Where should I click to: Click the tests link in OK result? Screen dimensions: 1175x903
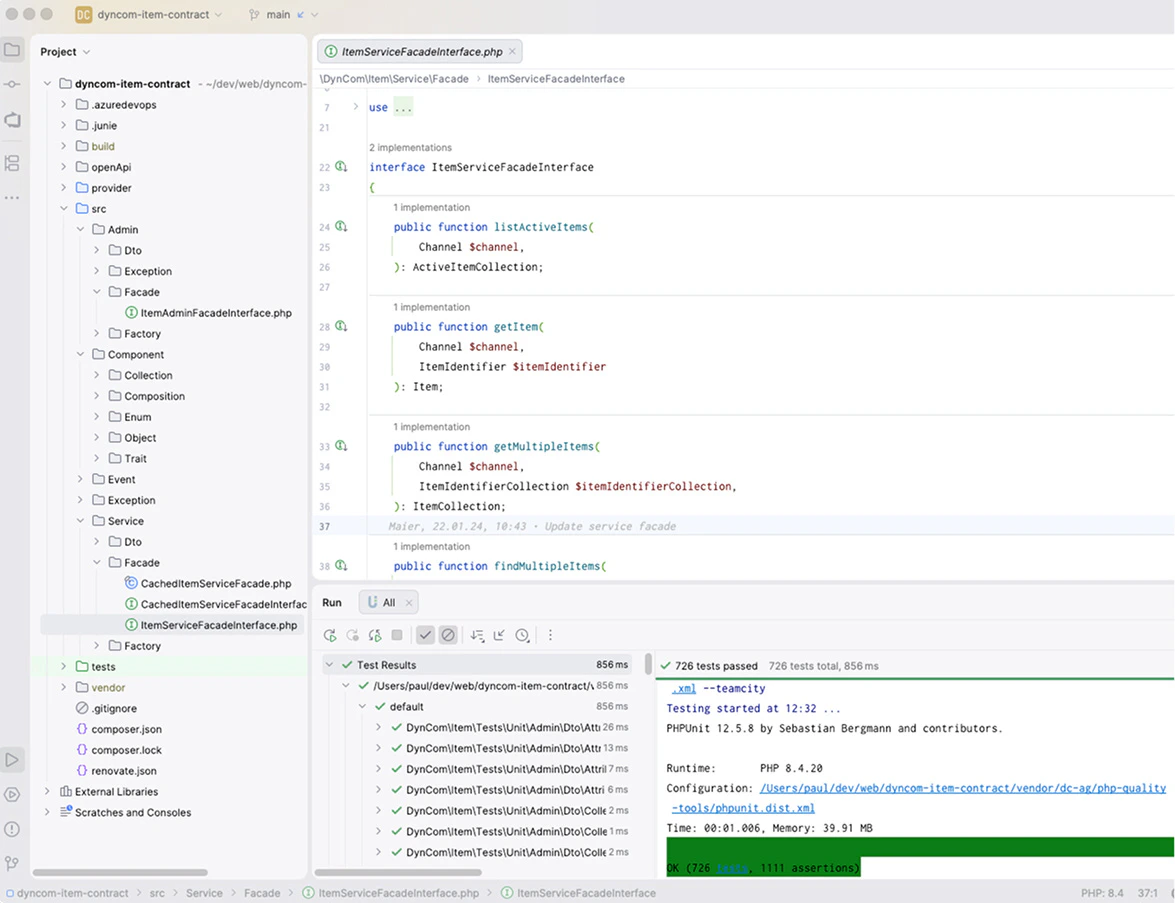[732, 868]
